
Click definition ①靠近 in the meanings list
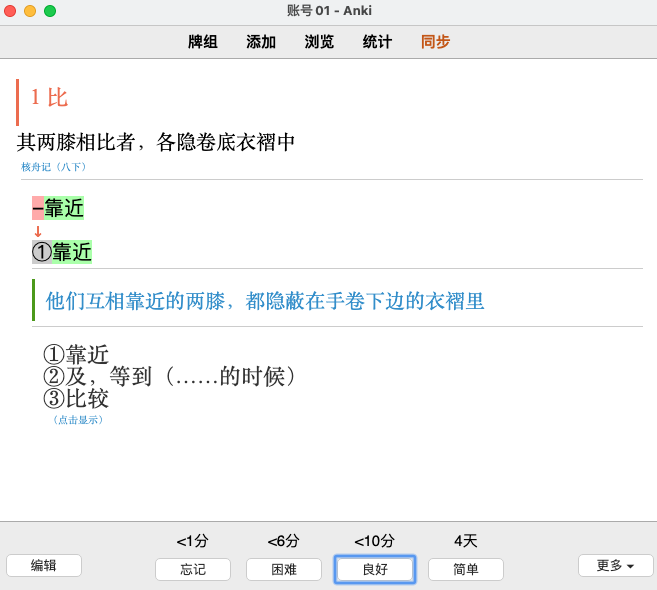(76, 355)
